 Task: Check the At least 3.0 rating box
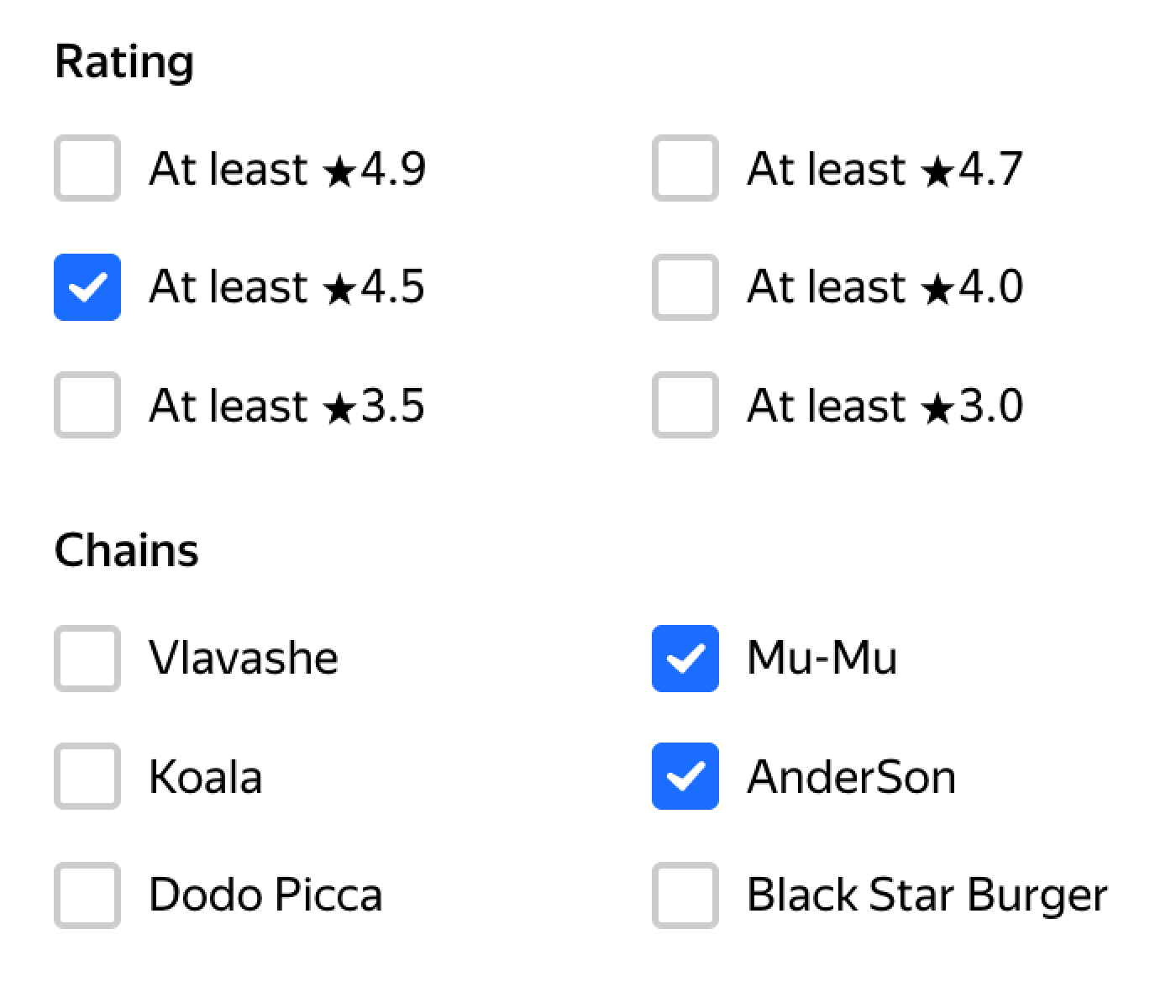point(685,405)
